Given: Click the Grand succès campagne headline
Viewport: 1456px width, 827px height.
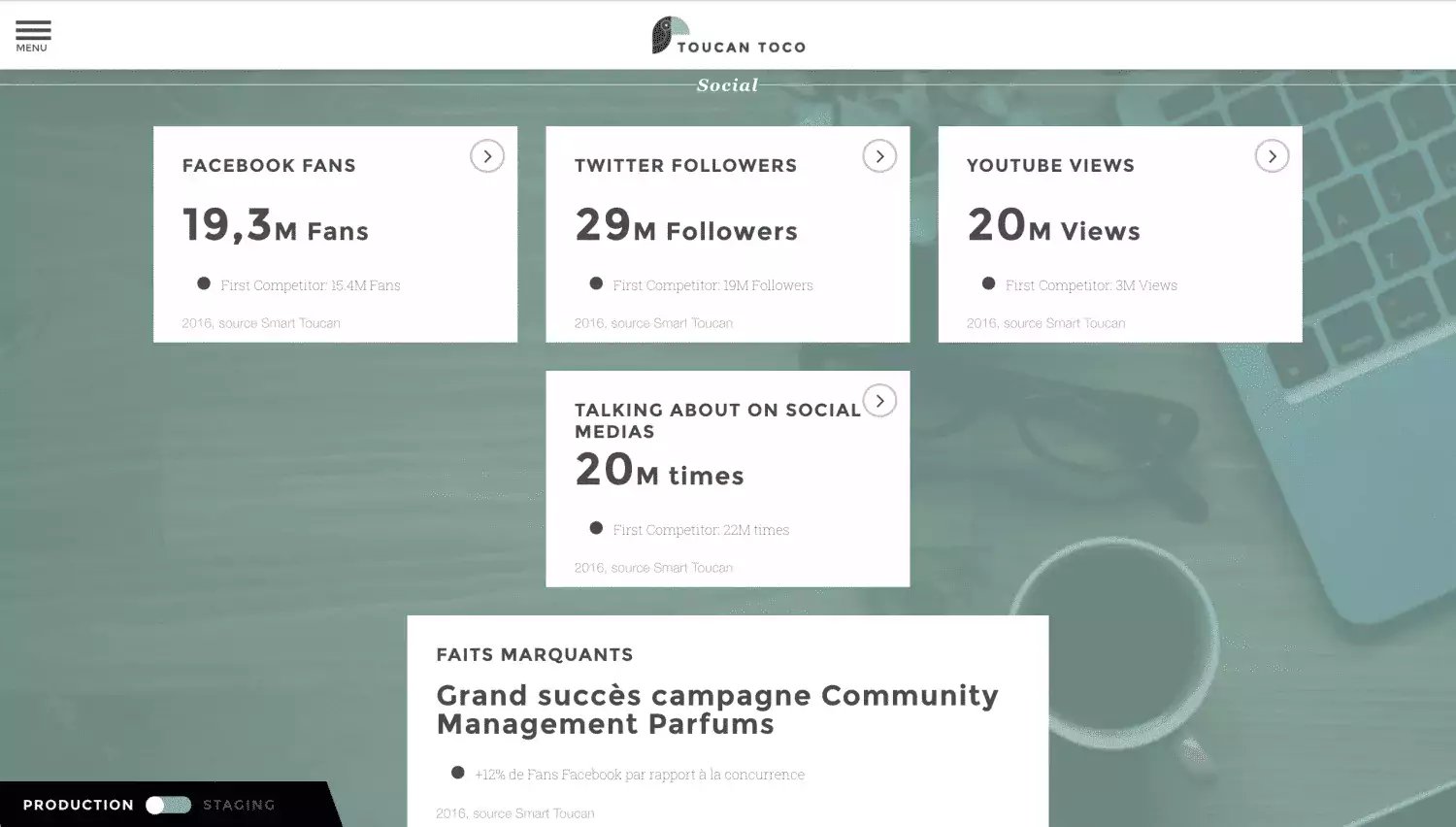Looking at the screenshot, I should [716, 710].
